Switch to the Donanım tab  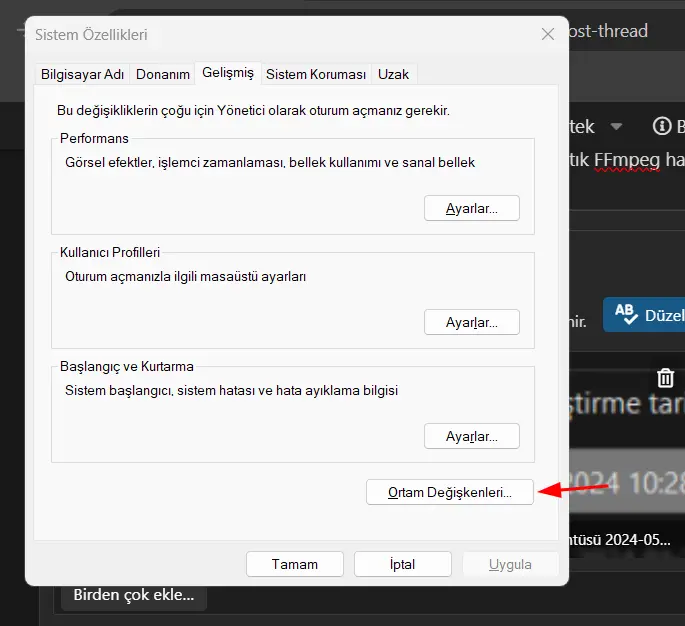(163, 74)
